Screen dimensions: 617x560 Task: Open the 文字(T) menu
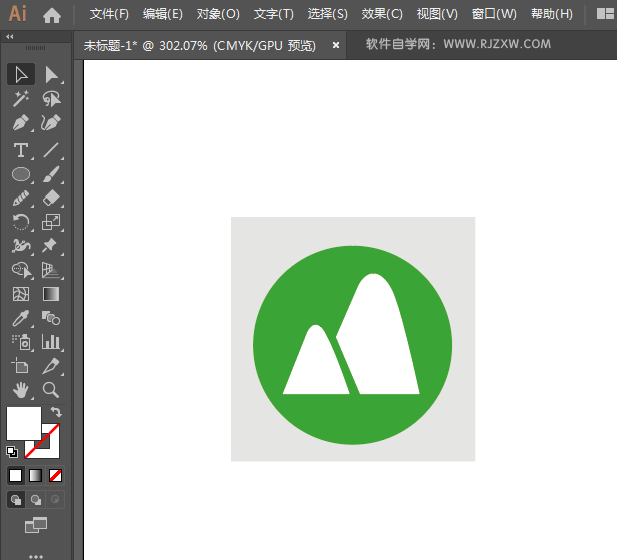(273, 14)
